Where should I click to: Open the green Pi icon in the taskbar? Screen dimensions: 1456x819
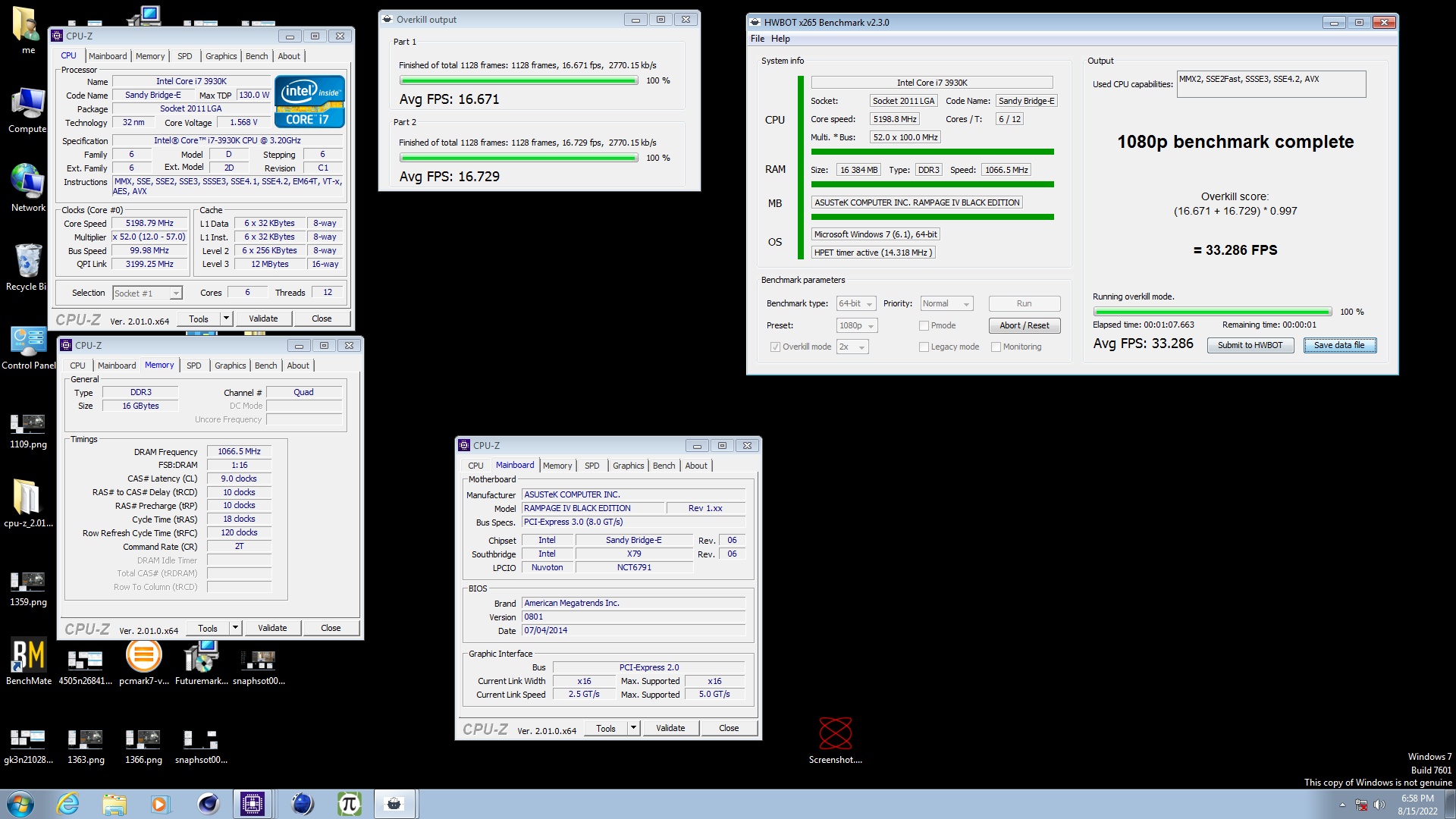click(349, 804)
